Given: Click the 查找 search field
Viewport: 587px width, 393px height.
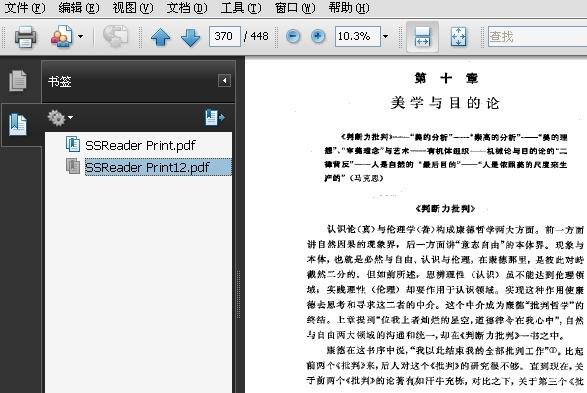Looking at the screenshot, I should [x=538, y=36].
